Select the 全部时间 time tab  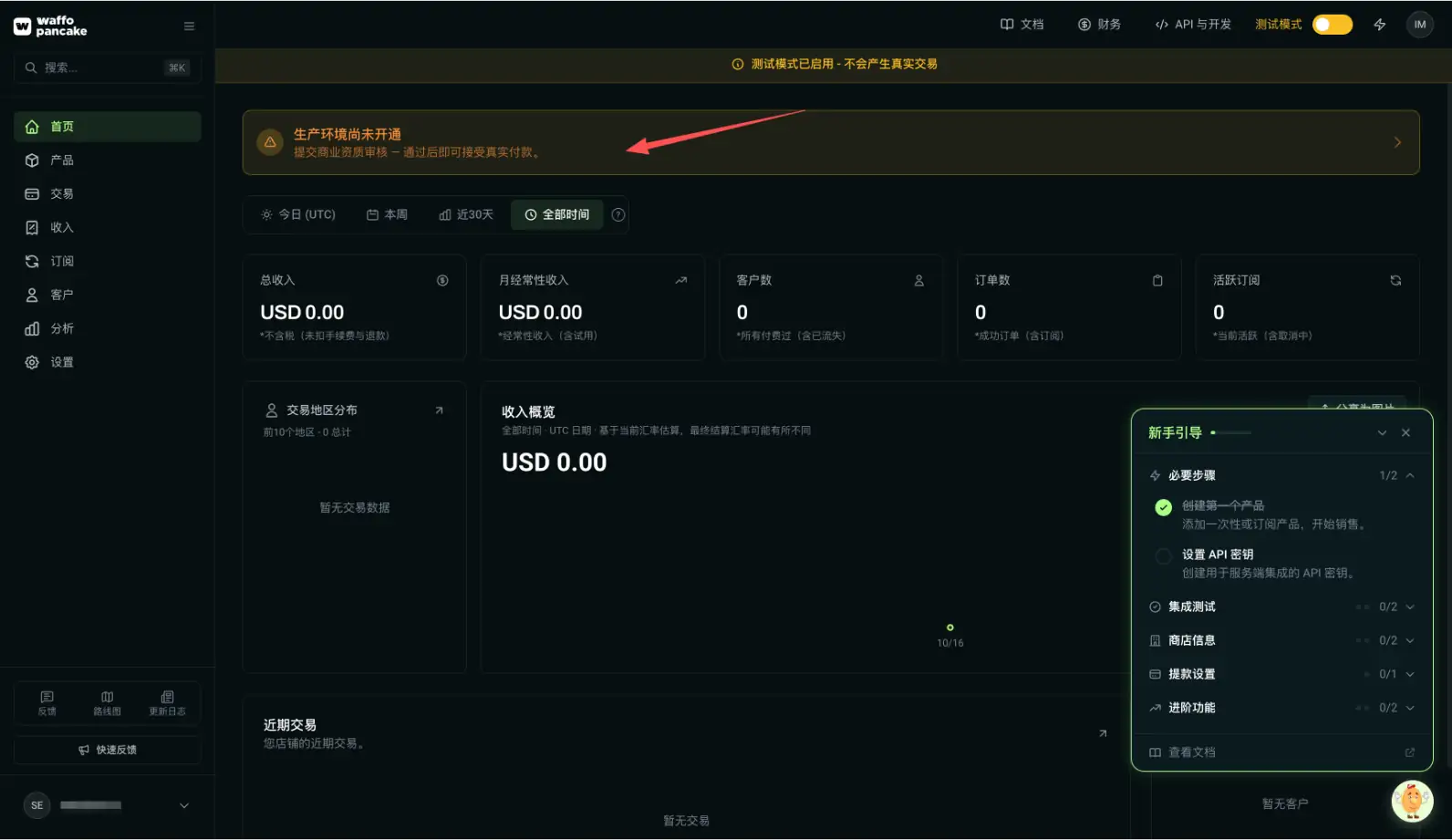(x=556, y=214)
